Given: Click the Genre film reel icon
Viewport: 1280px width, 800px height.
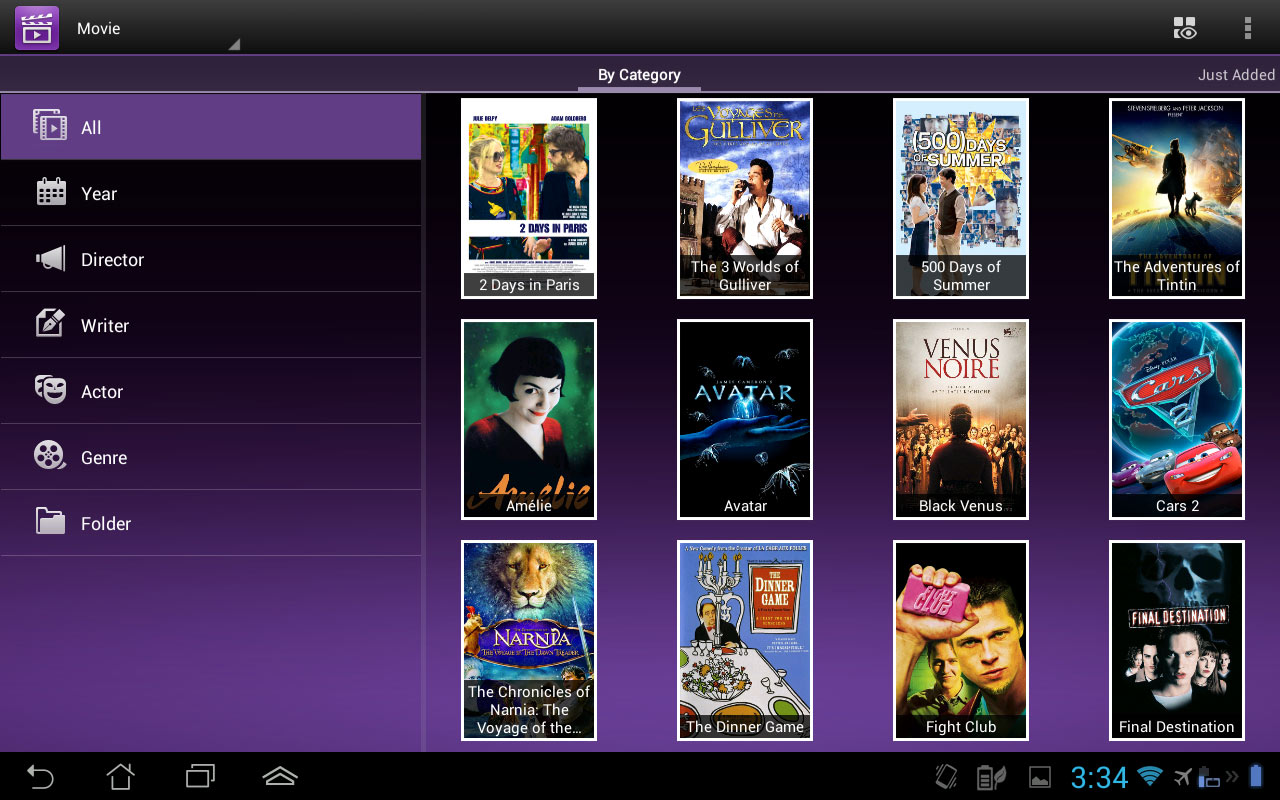Looking at the screenshot, I should click(50, 457).
